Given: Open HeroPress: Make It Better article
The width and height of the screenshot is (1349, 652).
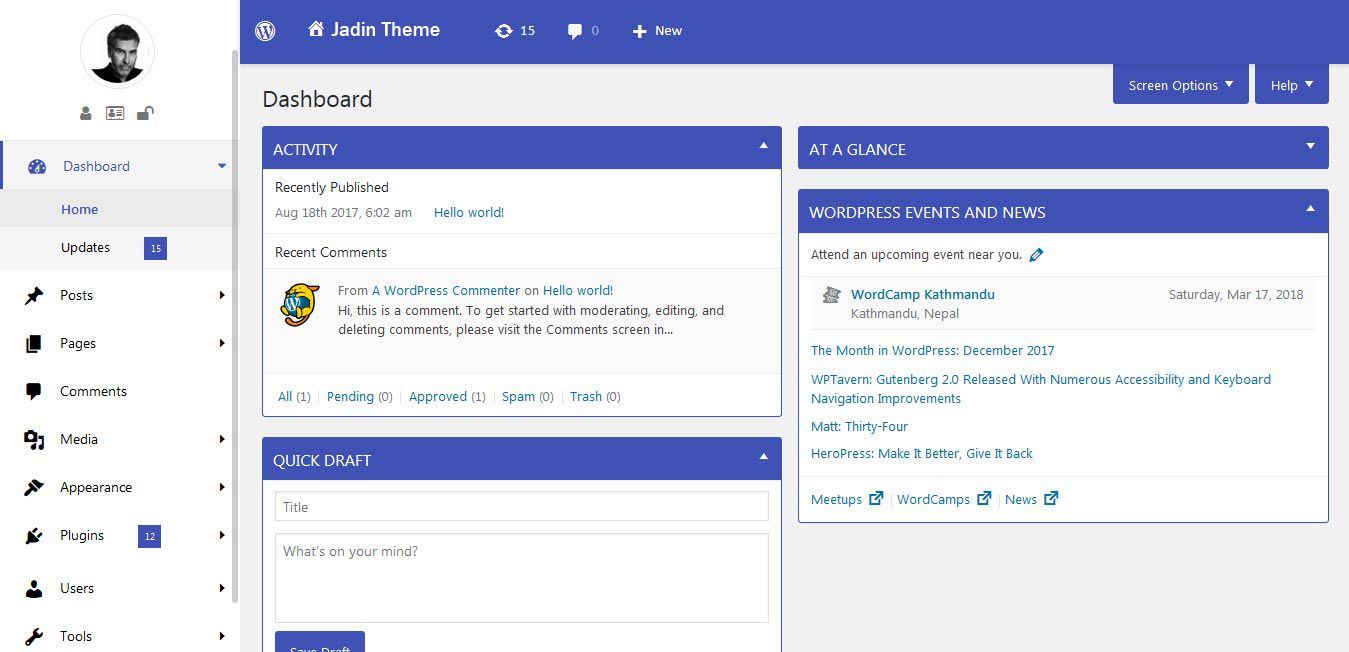Looking at the screenshot, I should [x=921, y=453].
